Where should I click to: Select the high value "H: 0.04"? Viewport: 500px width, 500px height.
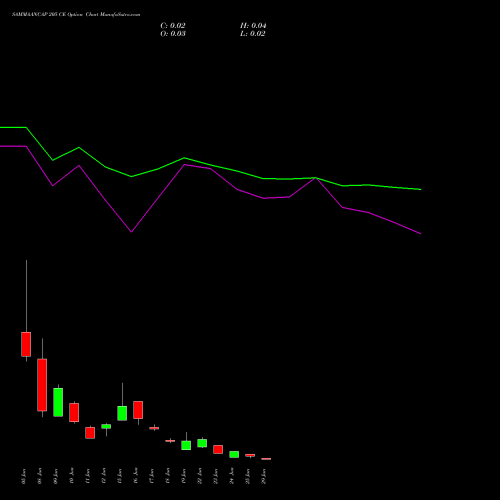tap(253, 26)
